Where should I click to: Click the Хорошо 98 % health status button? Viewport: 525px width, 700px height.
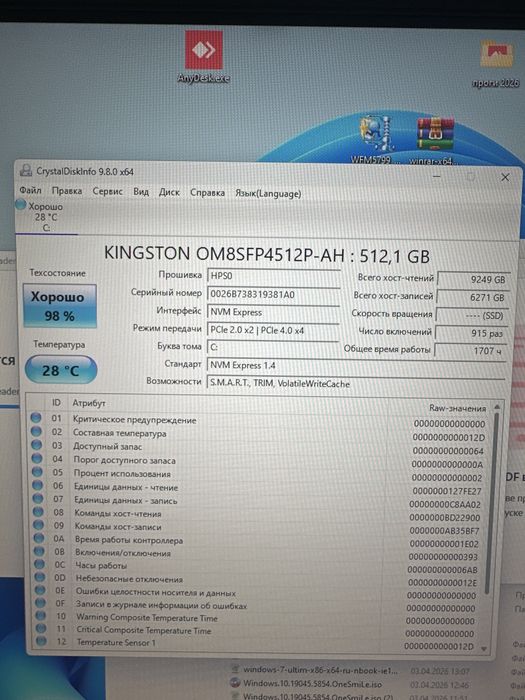59,306
